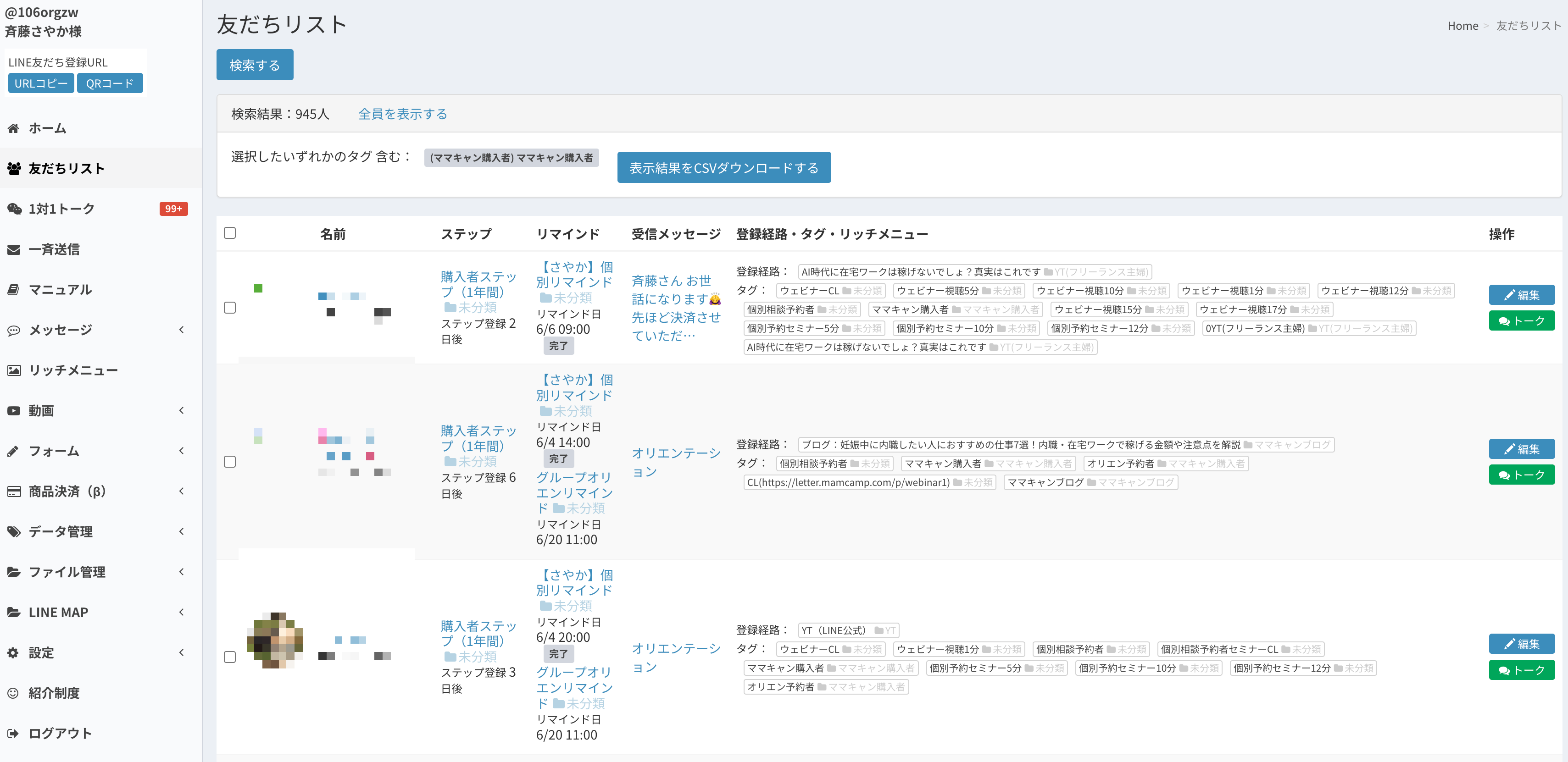
Task: Open オリエンテーション message in 6/4 14:00 row
Action: (676, 462)
